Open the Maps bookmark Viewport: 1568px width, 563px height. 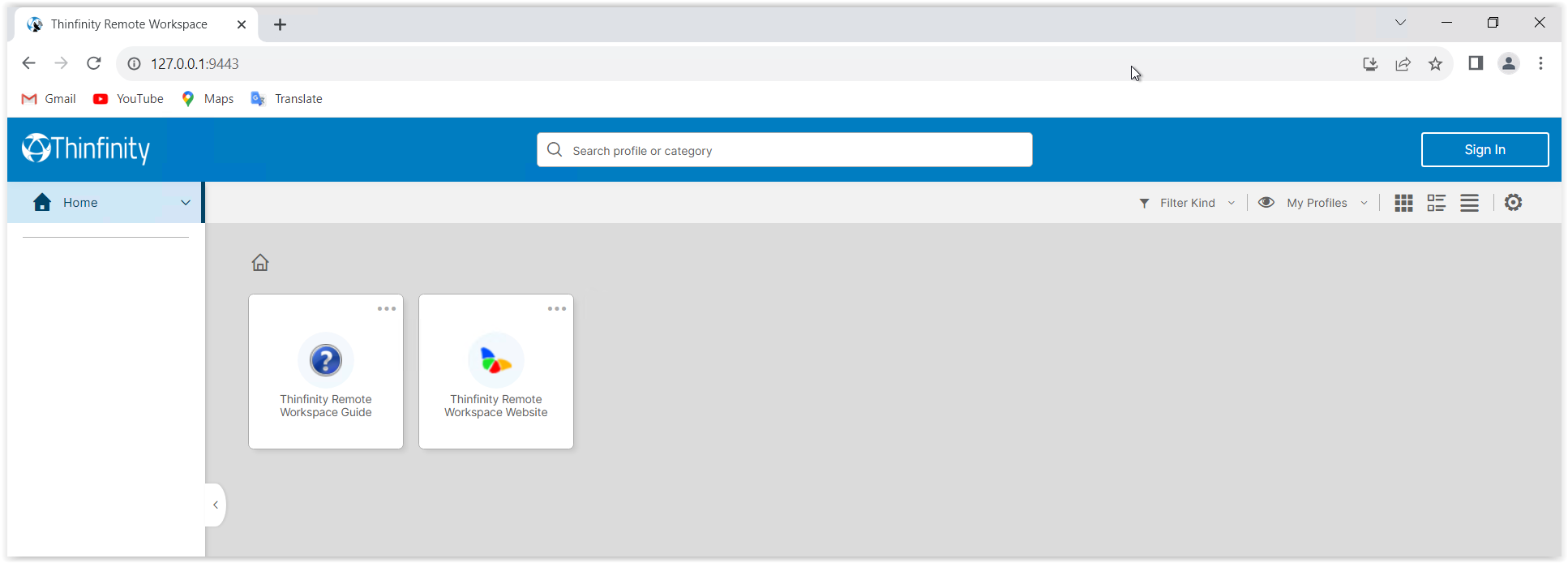pyautogui.click(x=208, y=99)
